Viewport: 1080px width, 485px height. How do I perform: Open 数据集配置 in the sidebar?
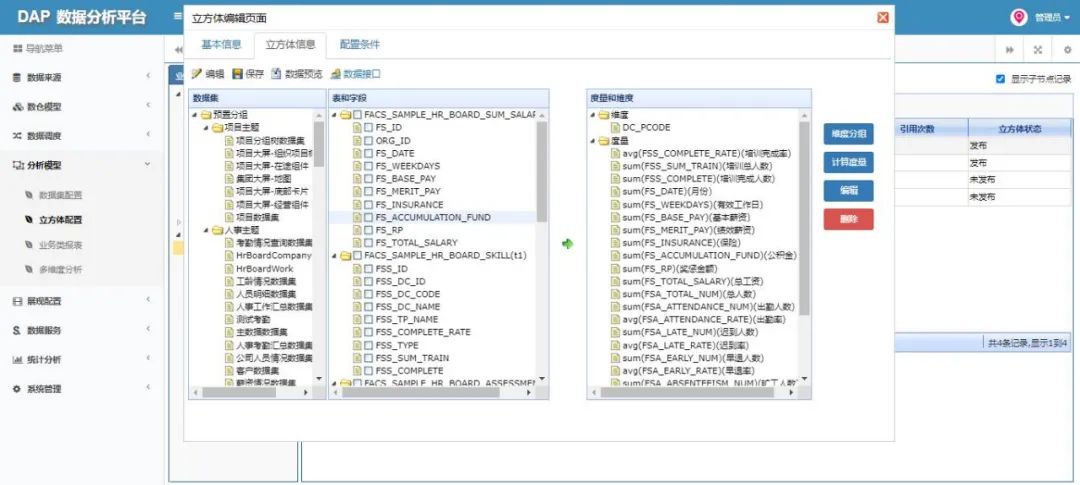click(x=61, y=195)
